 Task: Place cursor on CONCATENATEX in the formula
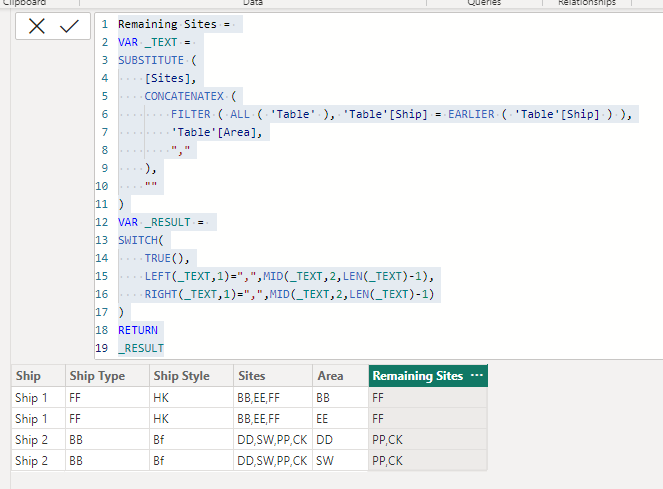pos(184,96)
